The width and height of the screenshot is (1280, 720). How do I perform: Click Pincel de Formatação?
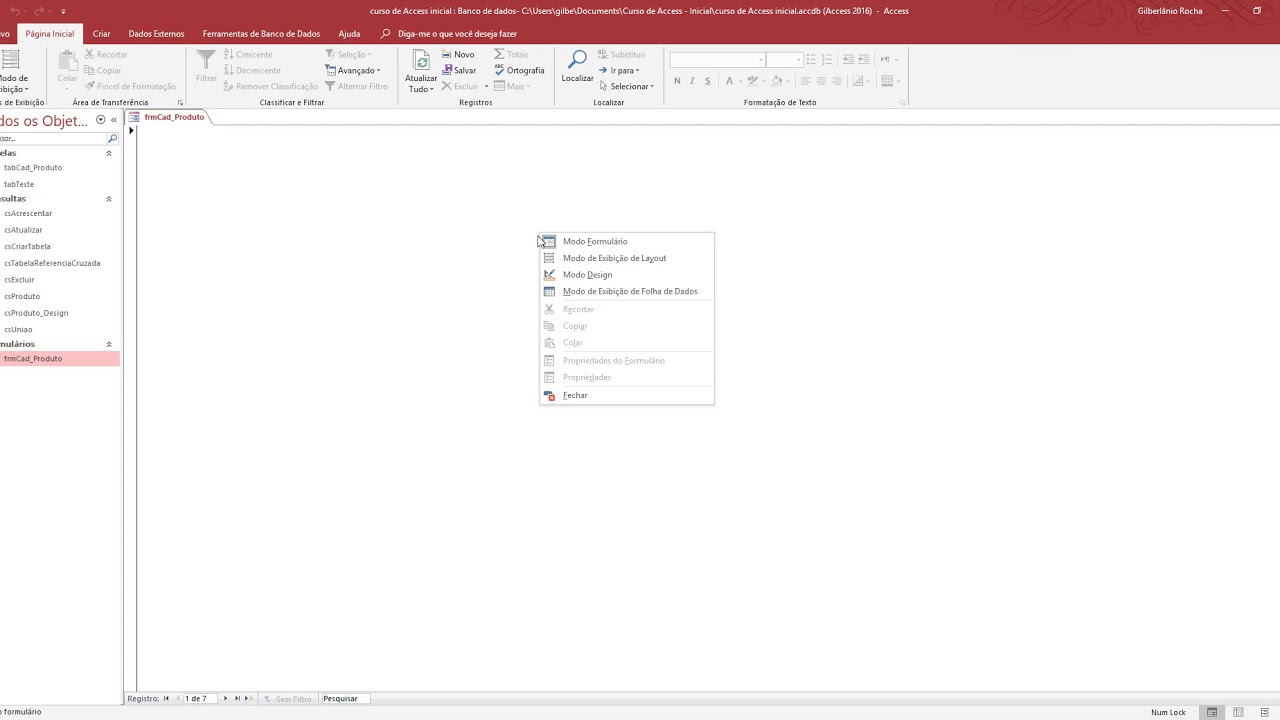[130, 87]
